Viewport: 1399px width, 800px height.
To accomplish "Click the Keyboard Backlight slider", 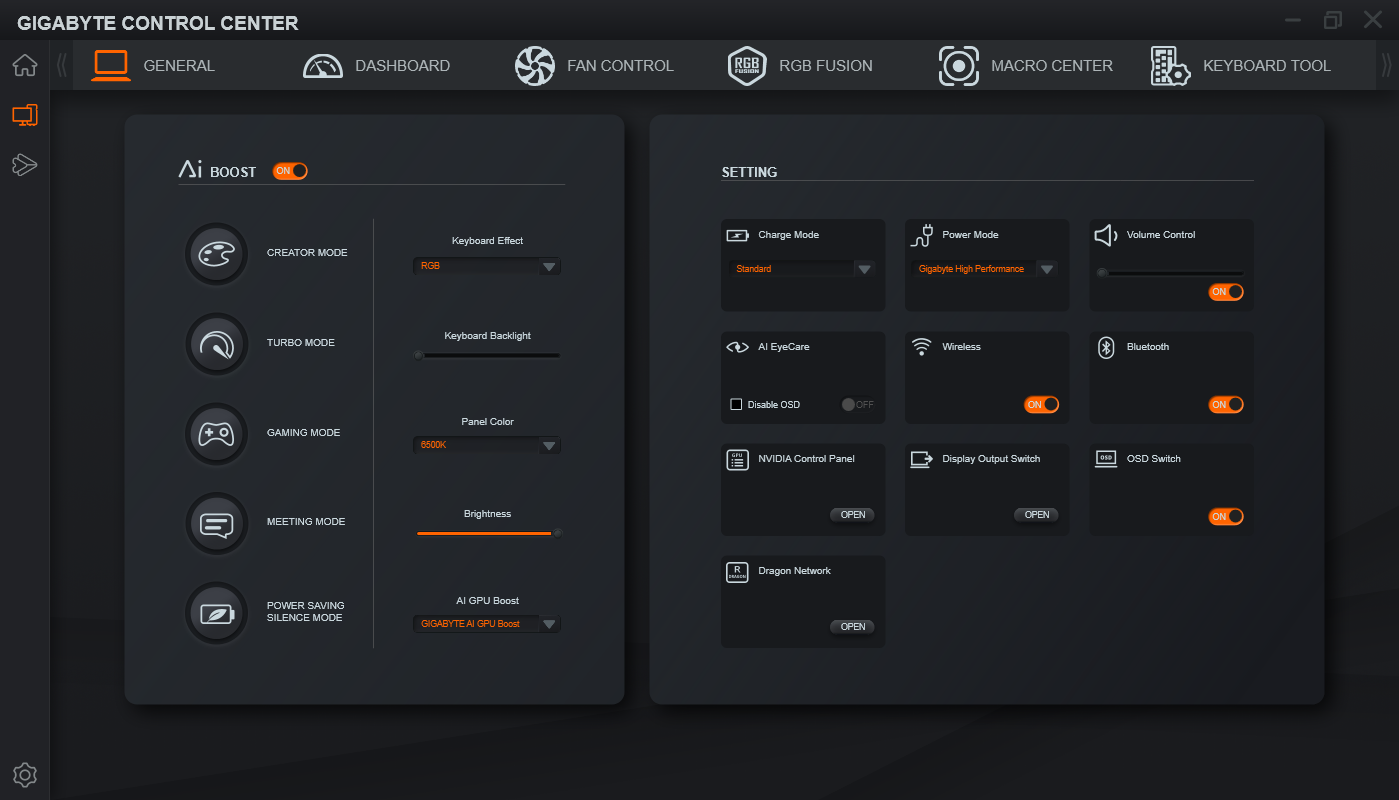I will tap(487, 355).
